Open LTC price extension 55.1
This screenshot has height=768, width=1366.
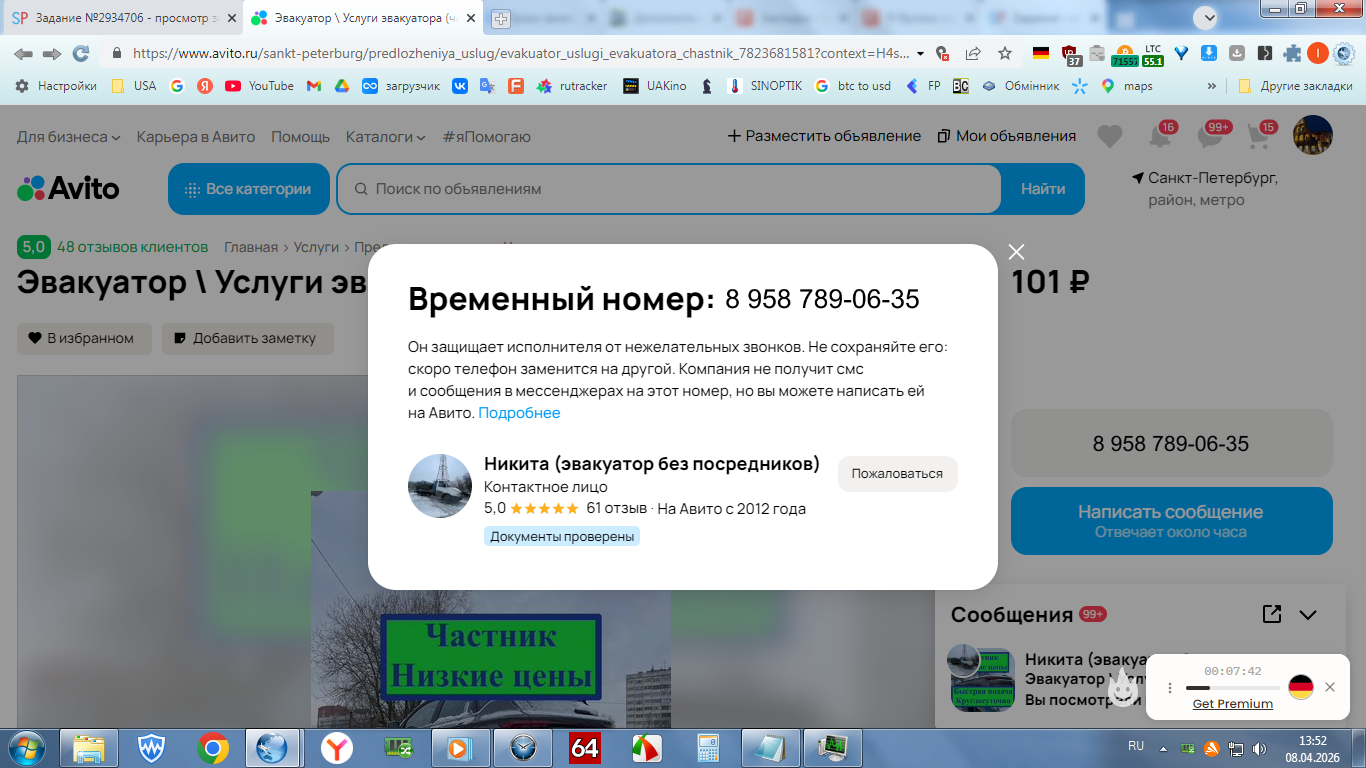click(1153, 54)
